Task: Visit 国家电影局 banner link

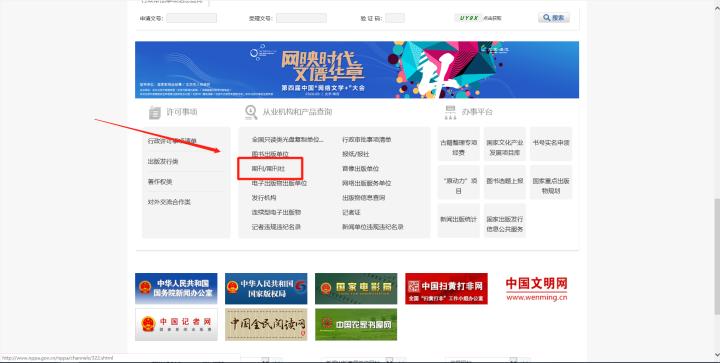Action: coord(356,288)
